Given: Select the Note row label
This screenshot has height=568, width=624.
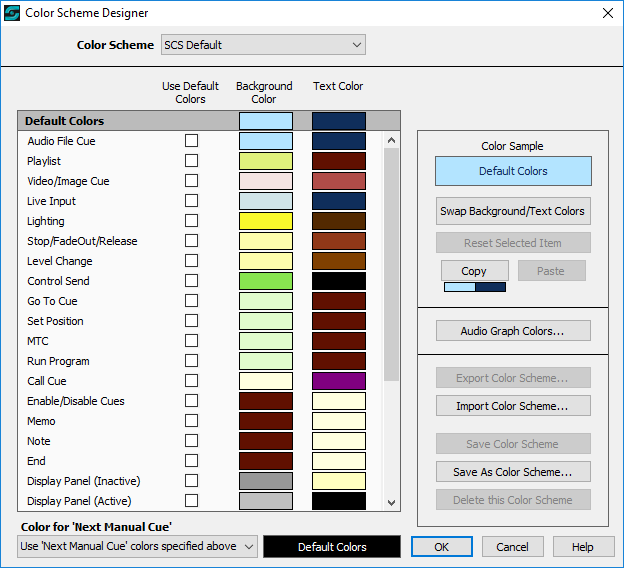Looking at the screenshot, I should tap(39, 441).
